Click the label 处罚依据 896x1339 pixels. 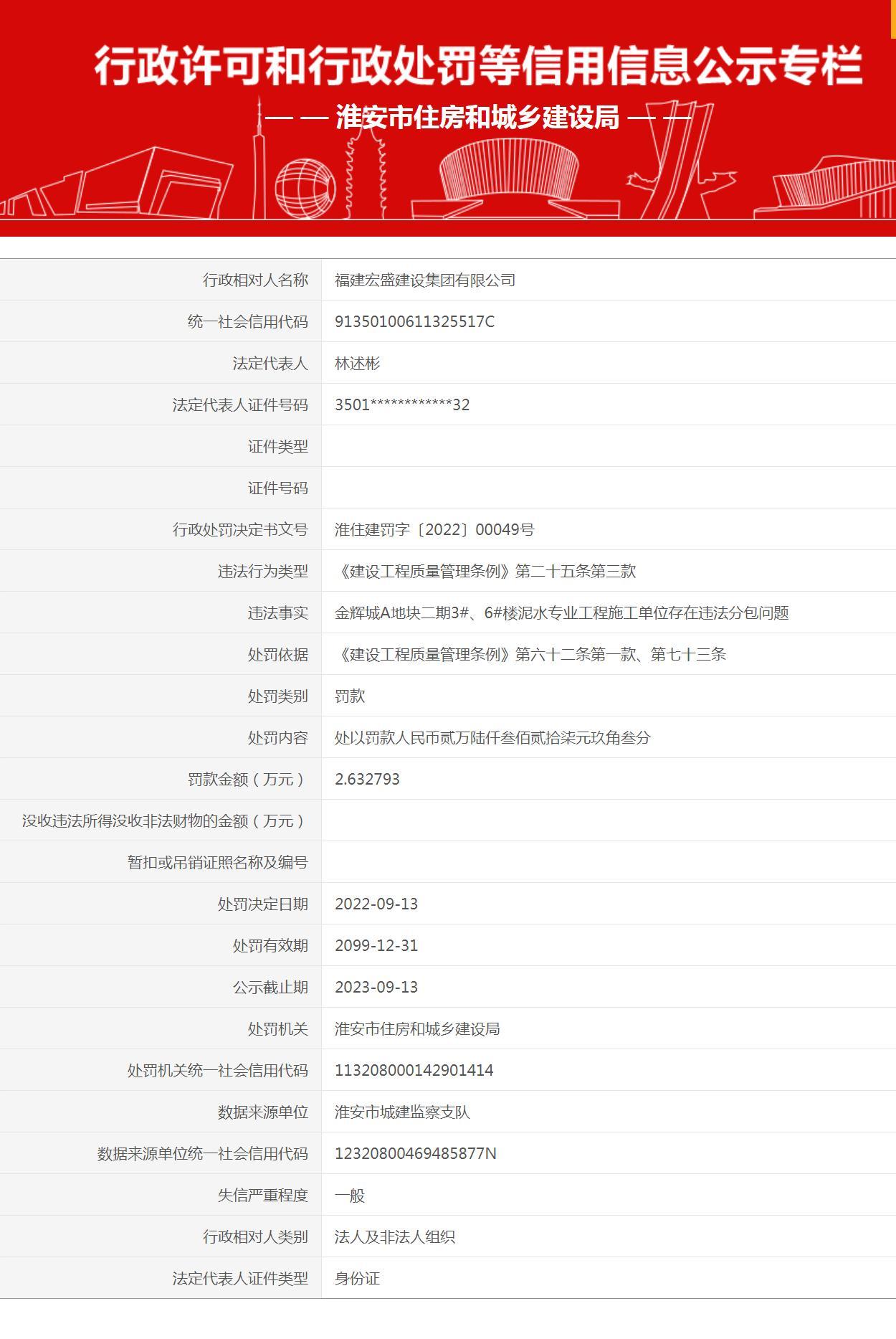tap(278, 654)
